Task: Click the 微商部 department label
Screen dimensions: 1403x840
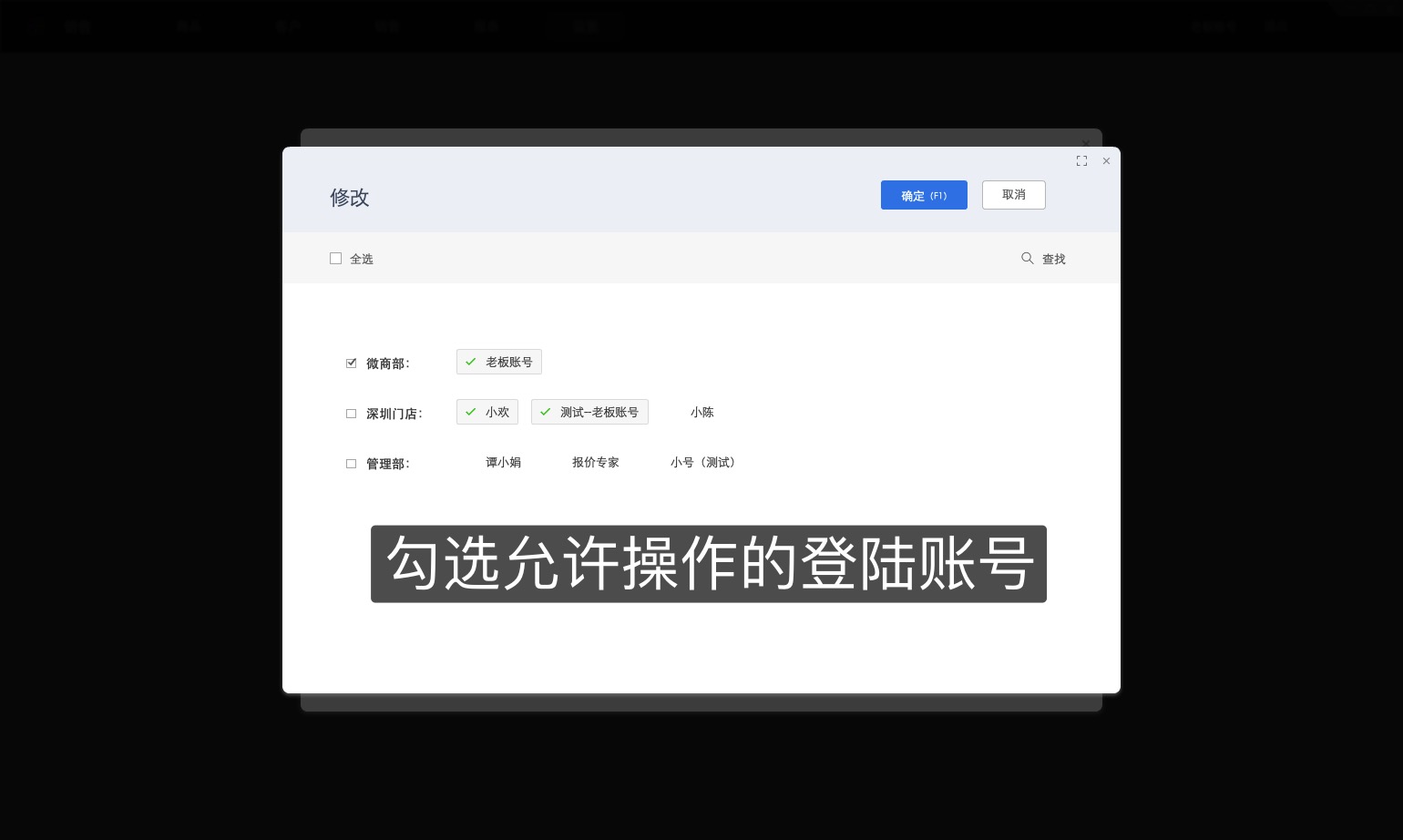Action: (x=388, y=364)
